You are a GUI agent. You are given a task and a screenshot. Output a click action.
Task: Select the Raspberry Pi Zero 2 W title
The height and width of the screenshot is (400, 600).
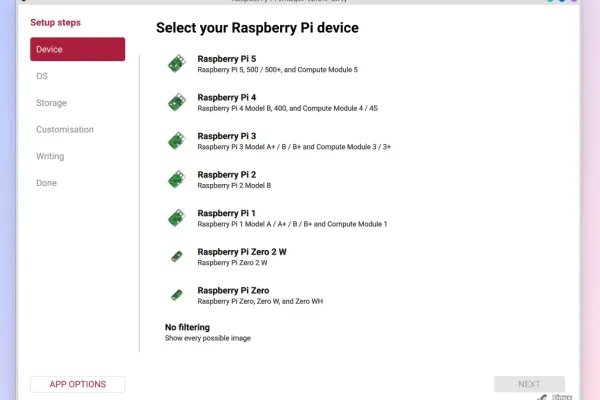[x=242, y=252]
